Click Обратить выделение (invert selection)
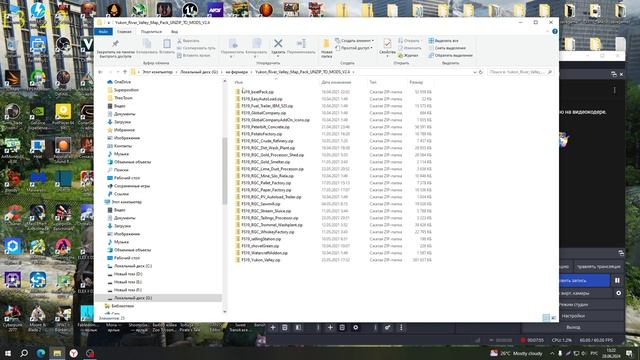Image resolution: width=640 pixels, height=360 pixels. tap(451, 55)
